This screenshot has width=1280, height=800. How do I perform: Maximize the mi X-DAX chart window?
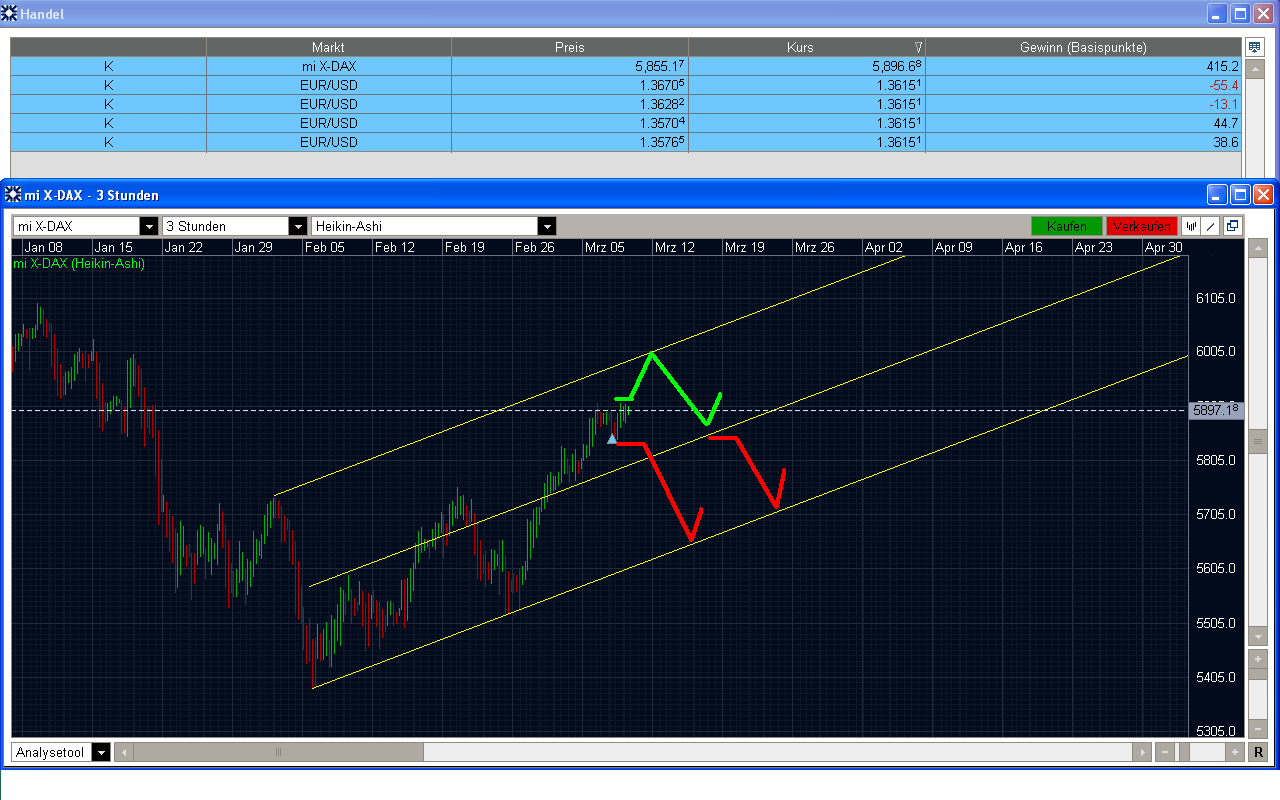click(1240, 194)
